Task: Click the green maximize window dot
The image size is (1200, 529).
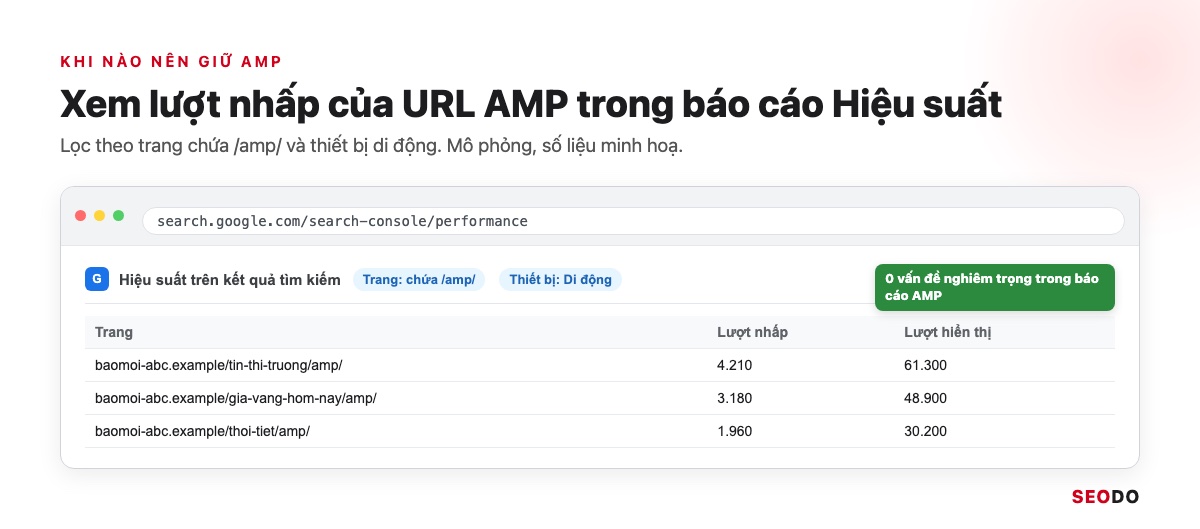Action: pos(119,216)
